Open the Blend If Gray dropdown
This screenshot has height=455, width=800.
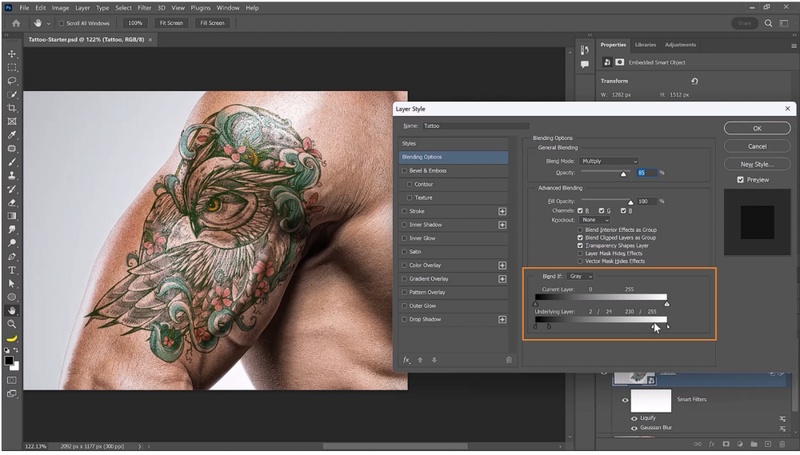[x=580, y=276]
